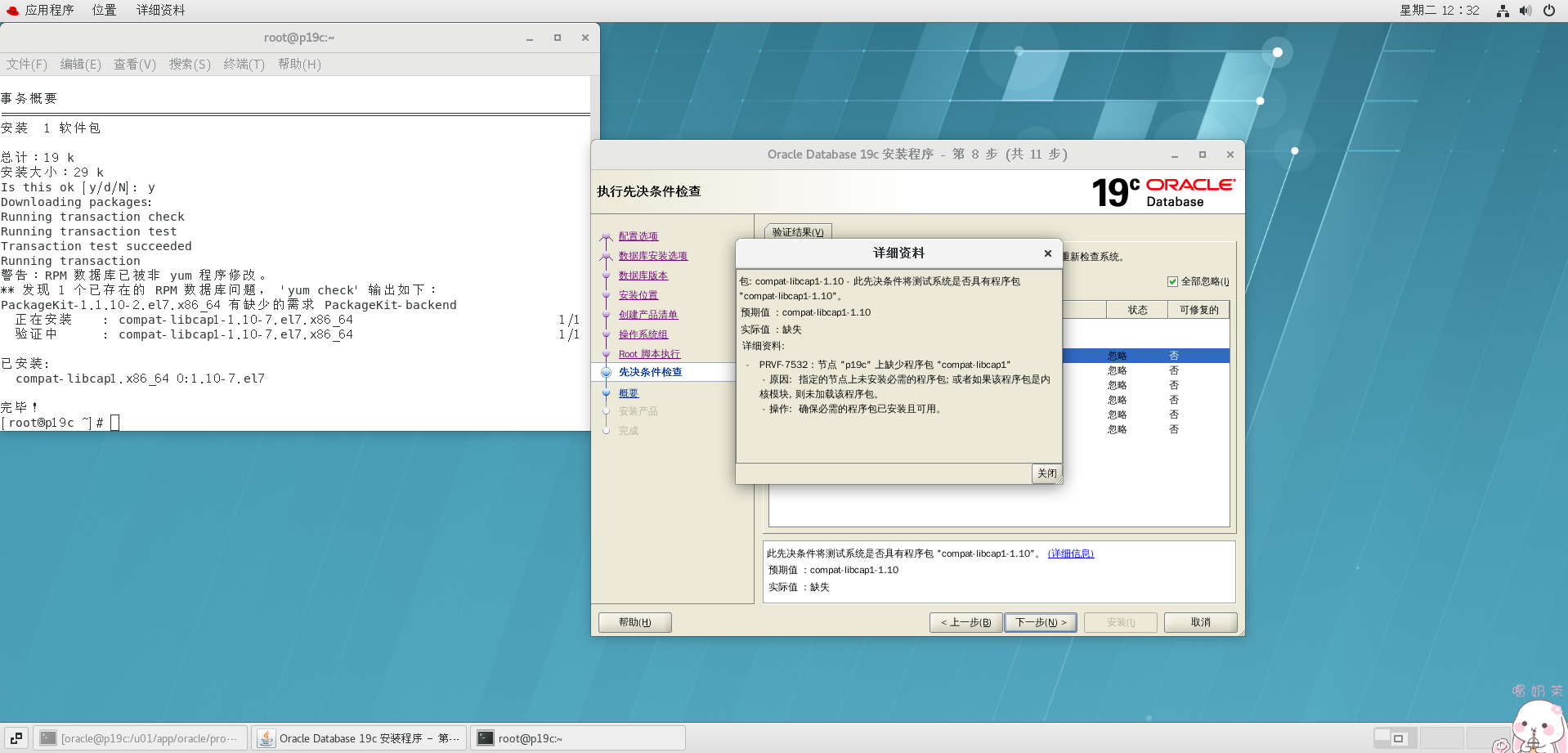
Task: Go to 概要 step
Action: (629, 393)
